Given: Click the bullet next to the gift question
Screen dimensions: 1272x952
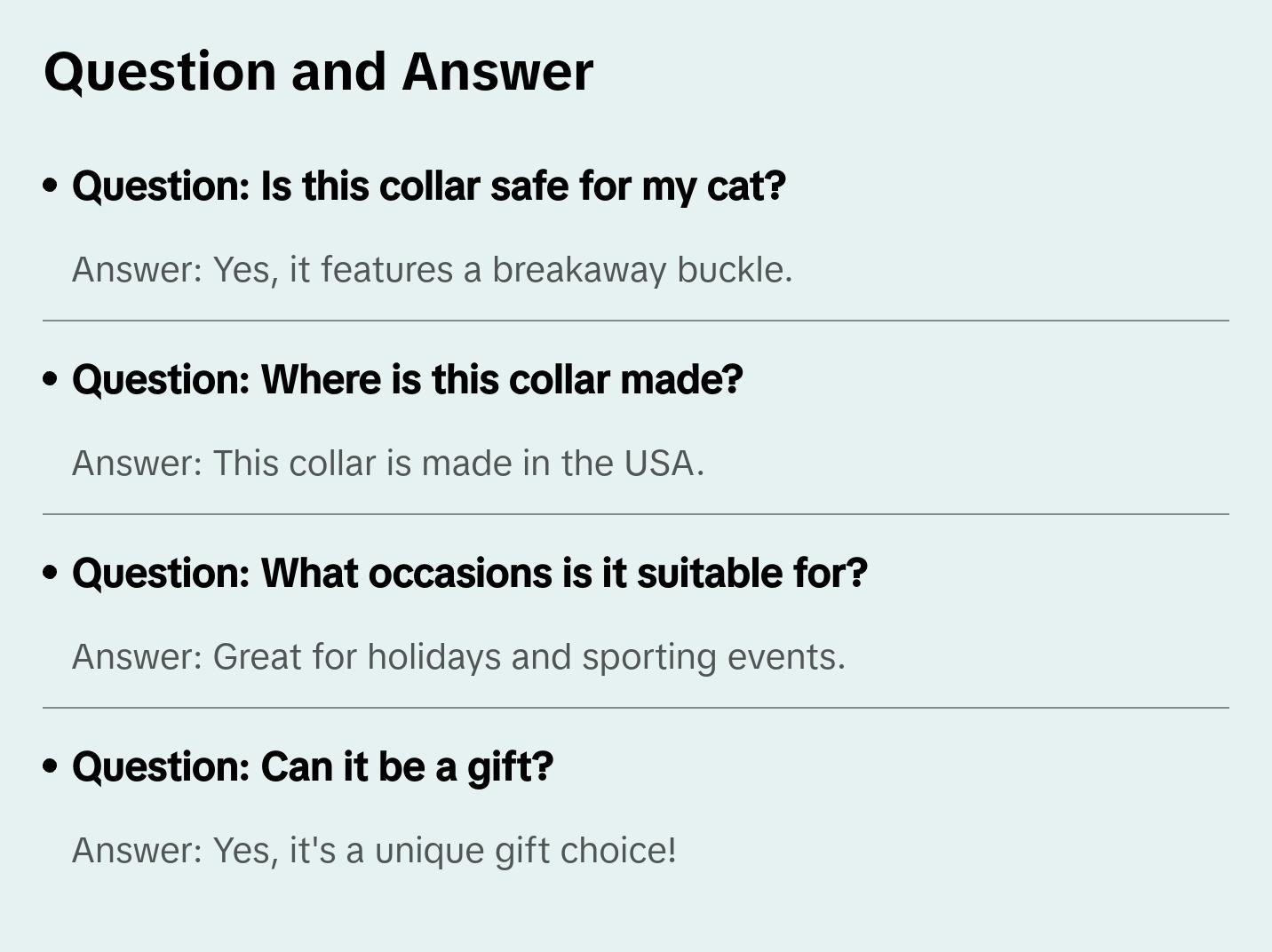Looking at the screenshot, I should coord(51,766).
